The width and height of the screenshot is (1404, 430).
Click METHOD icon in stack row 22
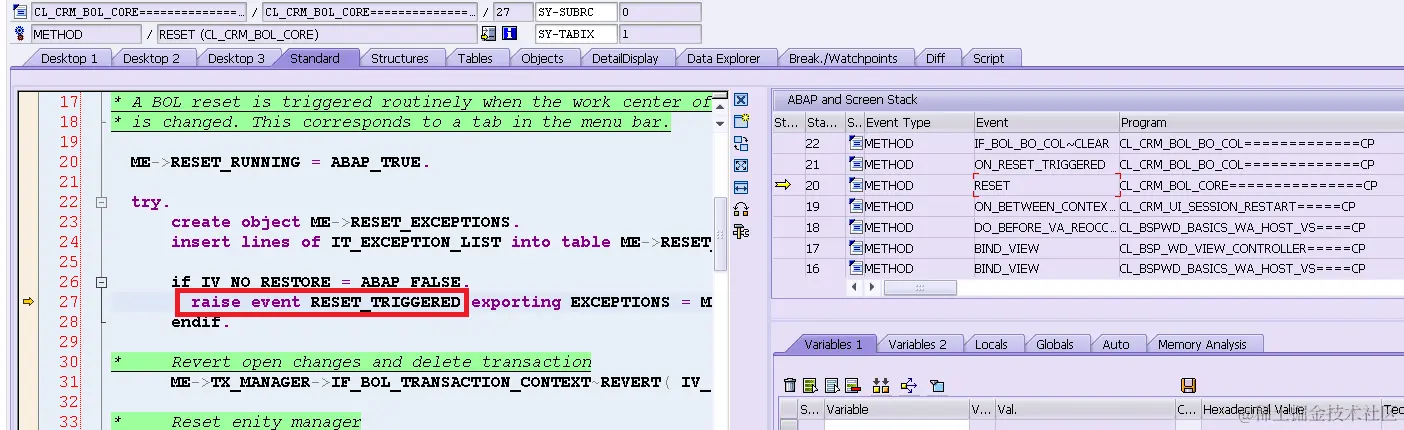pos(856,143)
